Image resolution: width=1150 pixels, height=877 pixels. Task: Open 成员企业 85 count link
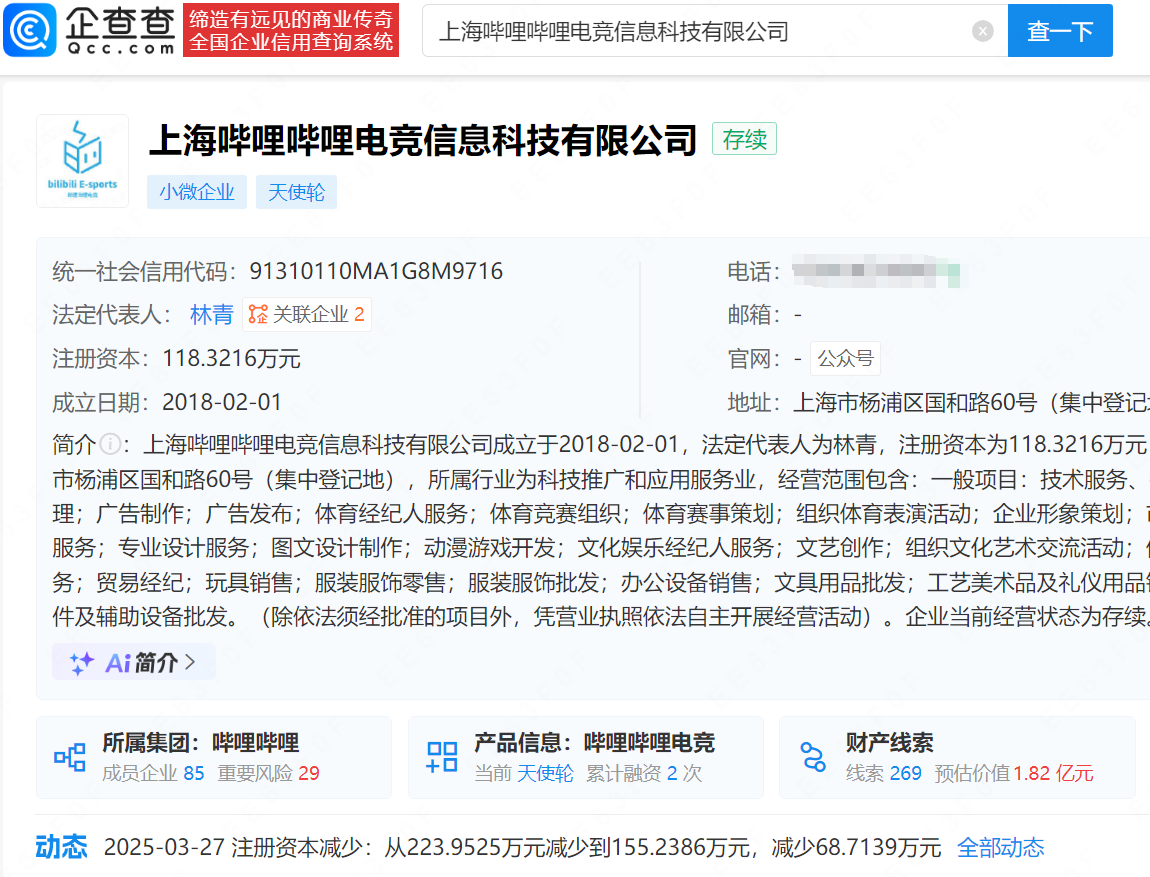pyautogui.click(x=193, y=773)
